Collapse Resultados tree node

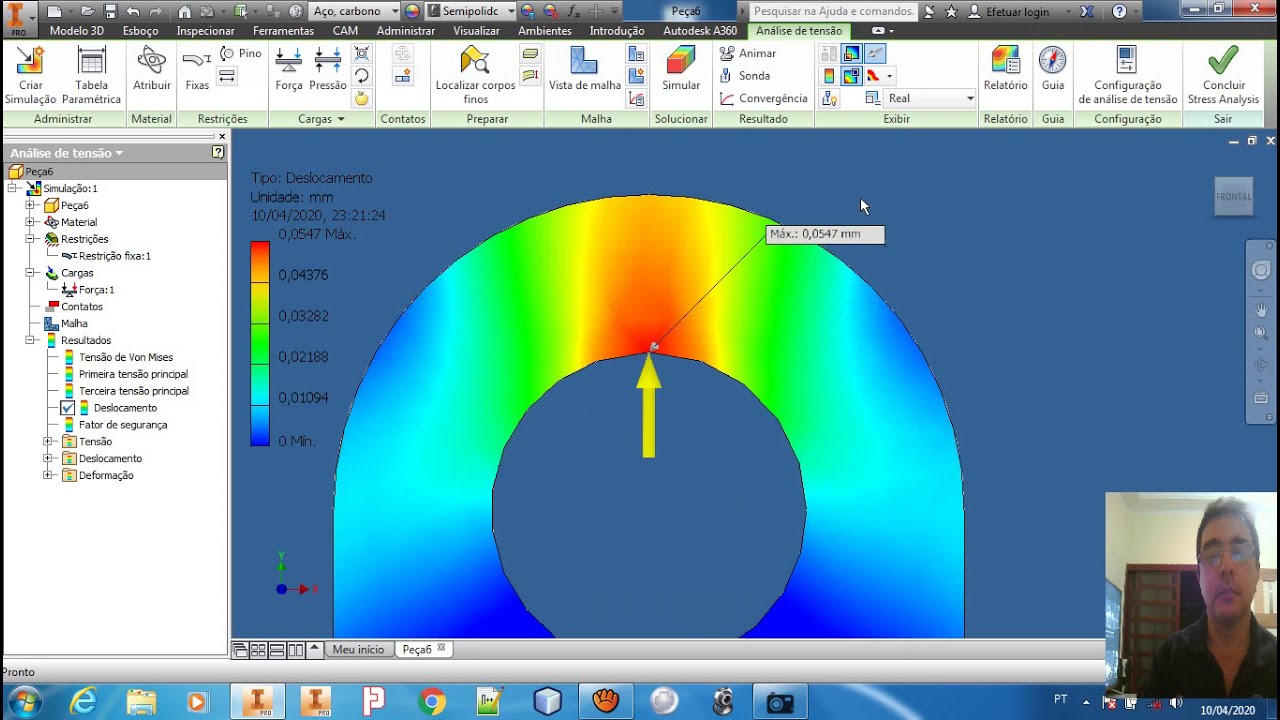point(30,340)
